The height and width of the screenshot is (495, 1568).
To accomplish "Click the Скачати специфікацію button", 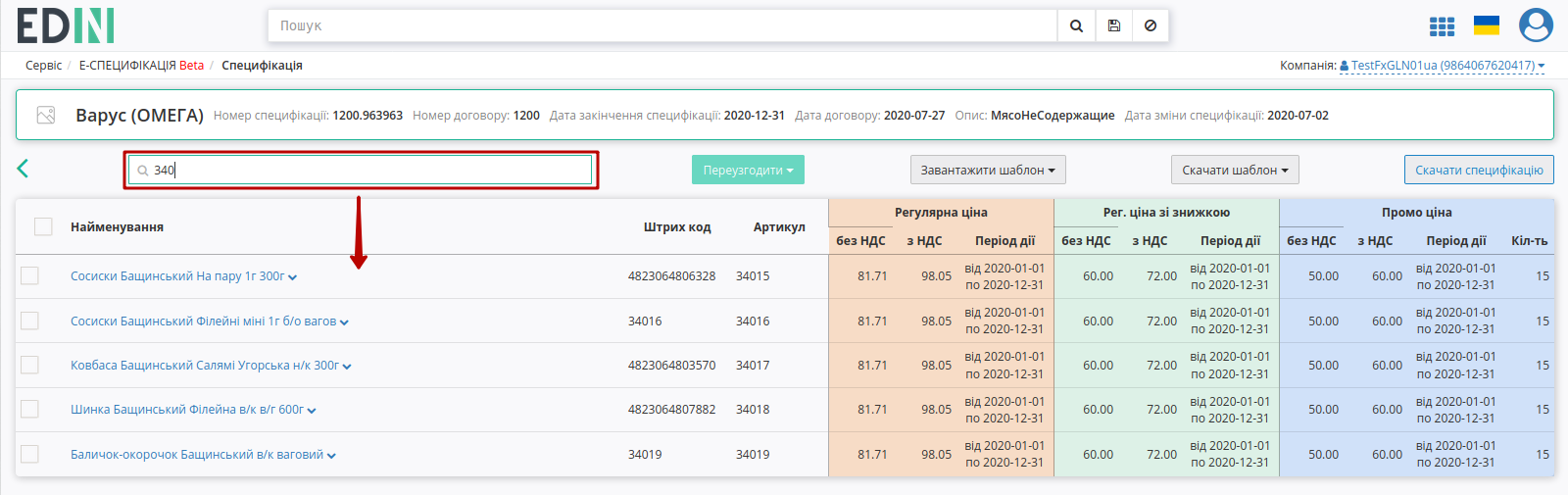I will click(1479, 170).
